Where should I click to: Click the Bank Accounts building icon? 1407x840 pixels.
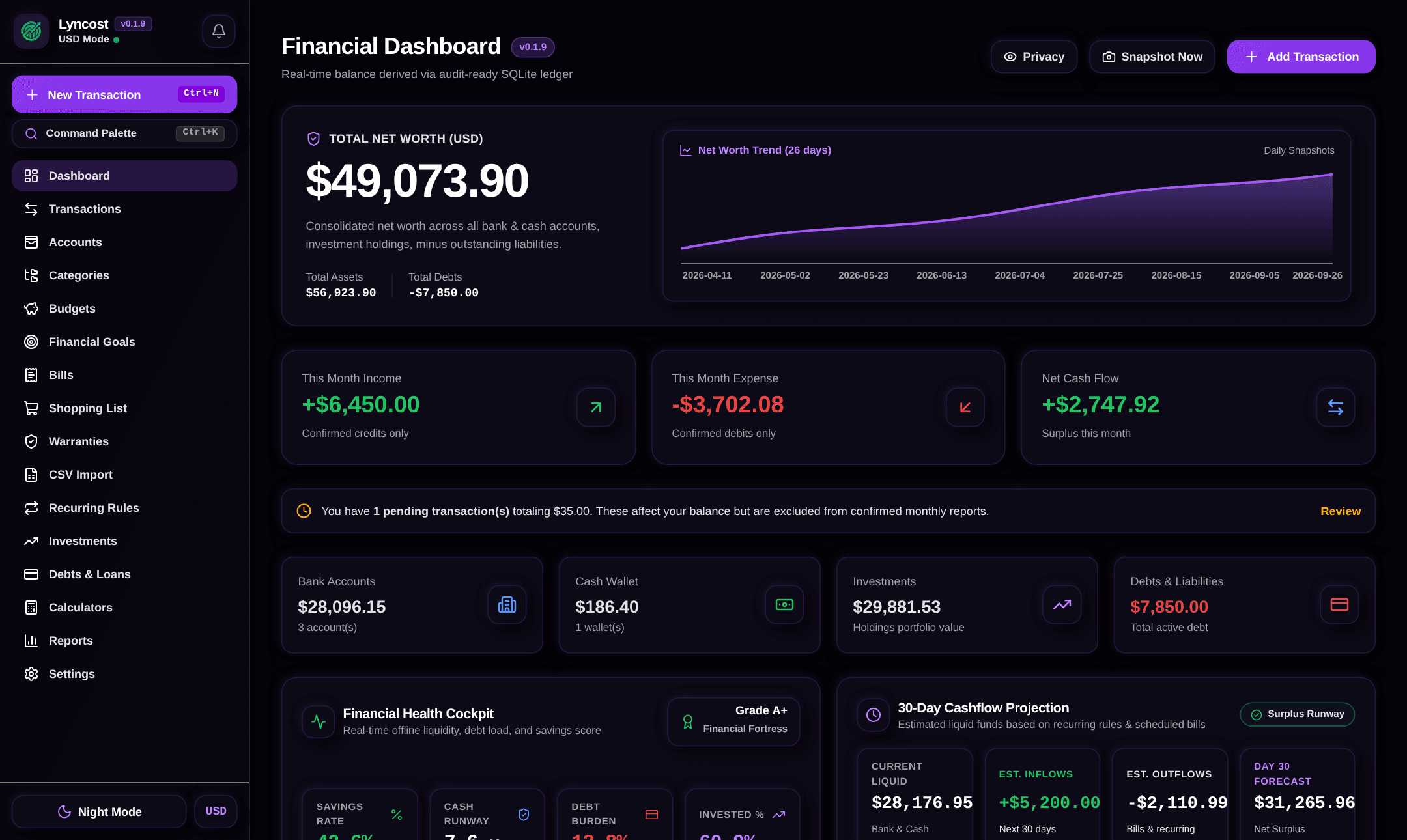tap(507, 605)
